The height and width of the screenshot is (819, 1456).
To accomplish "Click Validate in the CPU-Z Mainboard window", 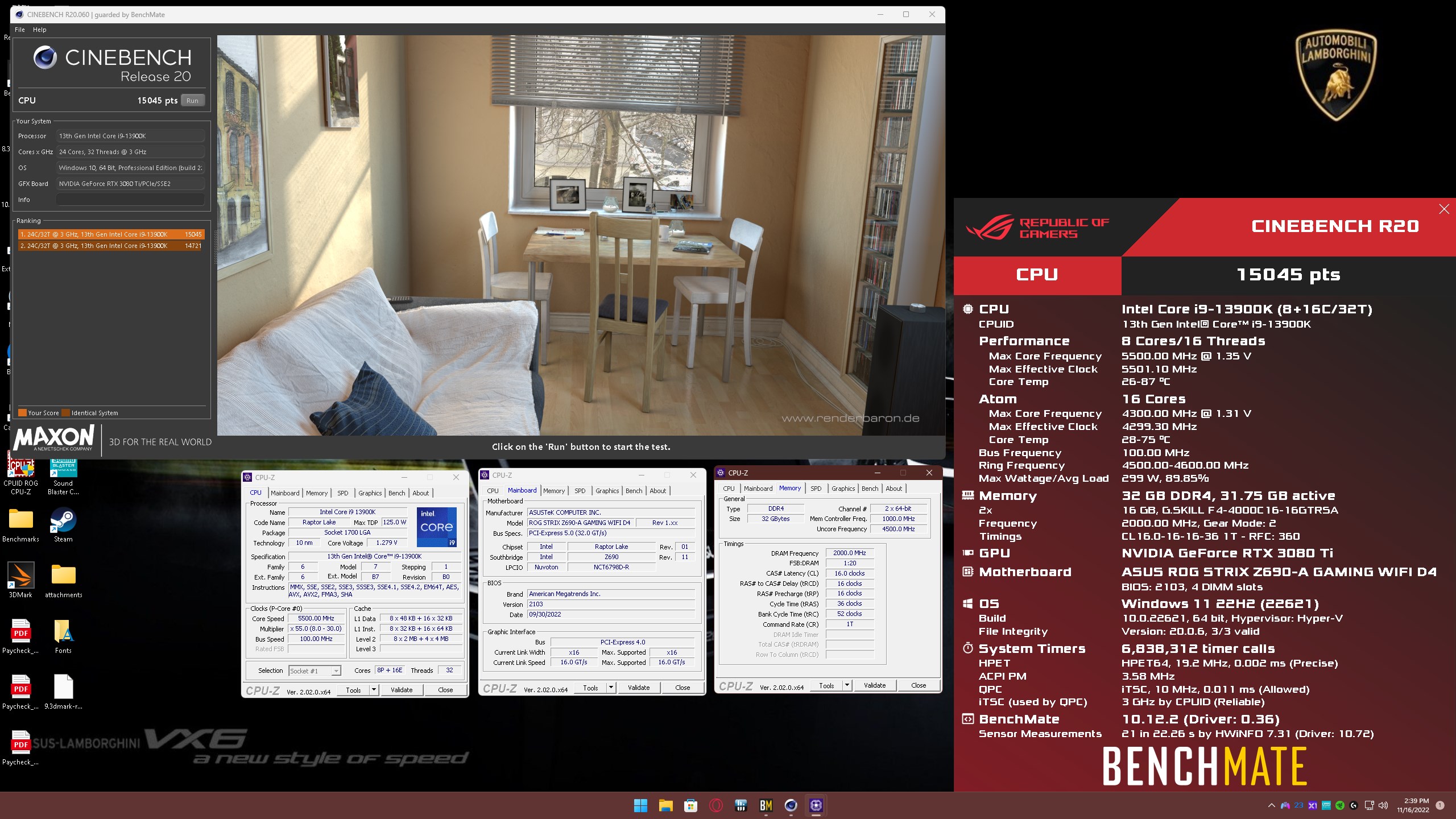I will point(639,688).
